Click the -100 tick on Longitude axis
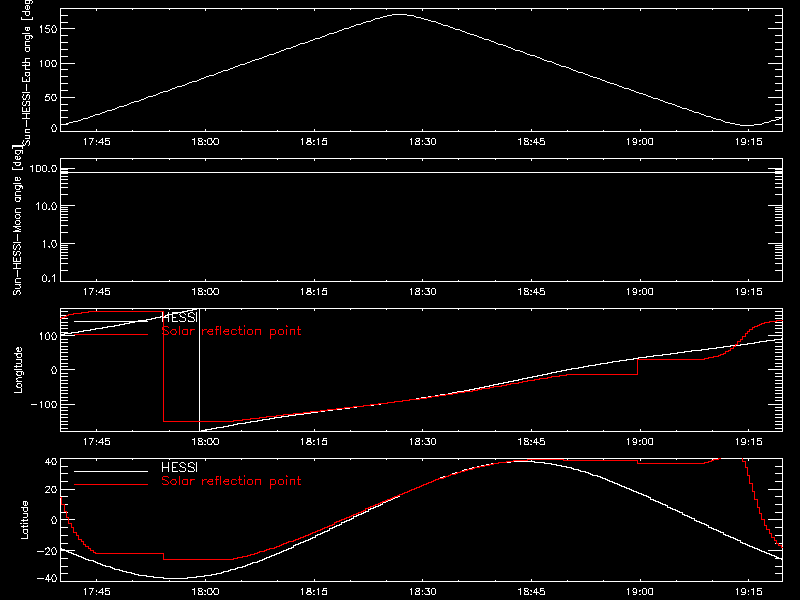Screen dimensions: 800x600 pyautogui.click(x=44, y=405)
